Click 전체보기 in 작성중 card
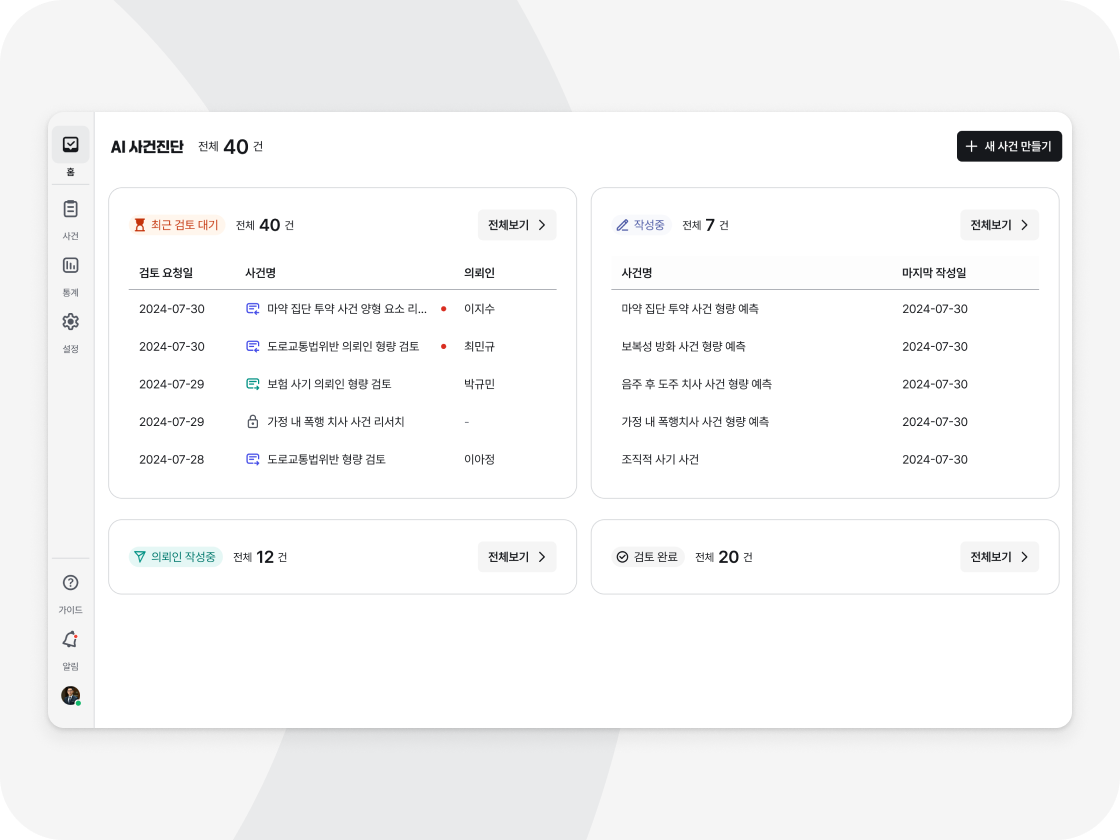This screenshot has width=1120, height=840. 999,225
